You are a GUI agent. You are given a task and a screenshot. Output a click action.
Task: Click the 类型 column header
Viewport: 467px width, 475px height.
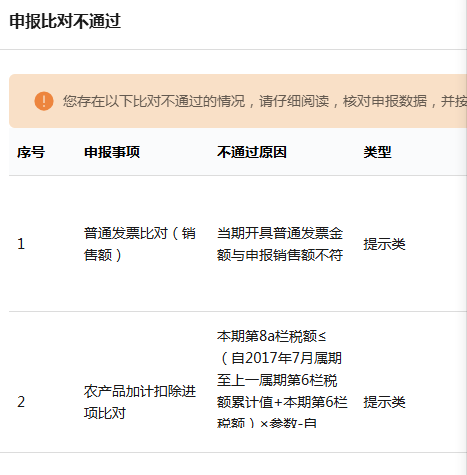pyautogui.click(x=377, y=152)
